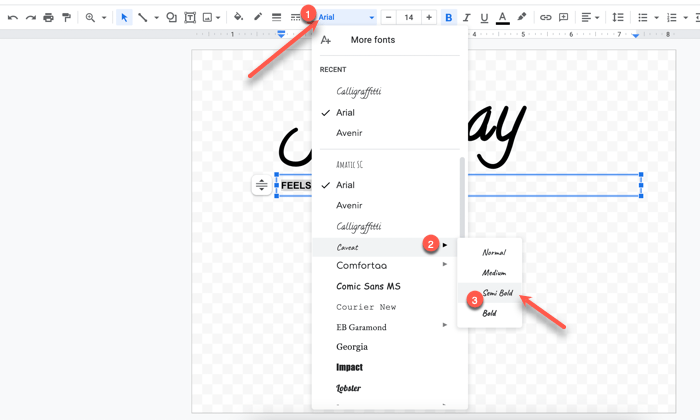Choose the Select arrow tool
Screen dimensions: 700x420
pos(124,17)
